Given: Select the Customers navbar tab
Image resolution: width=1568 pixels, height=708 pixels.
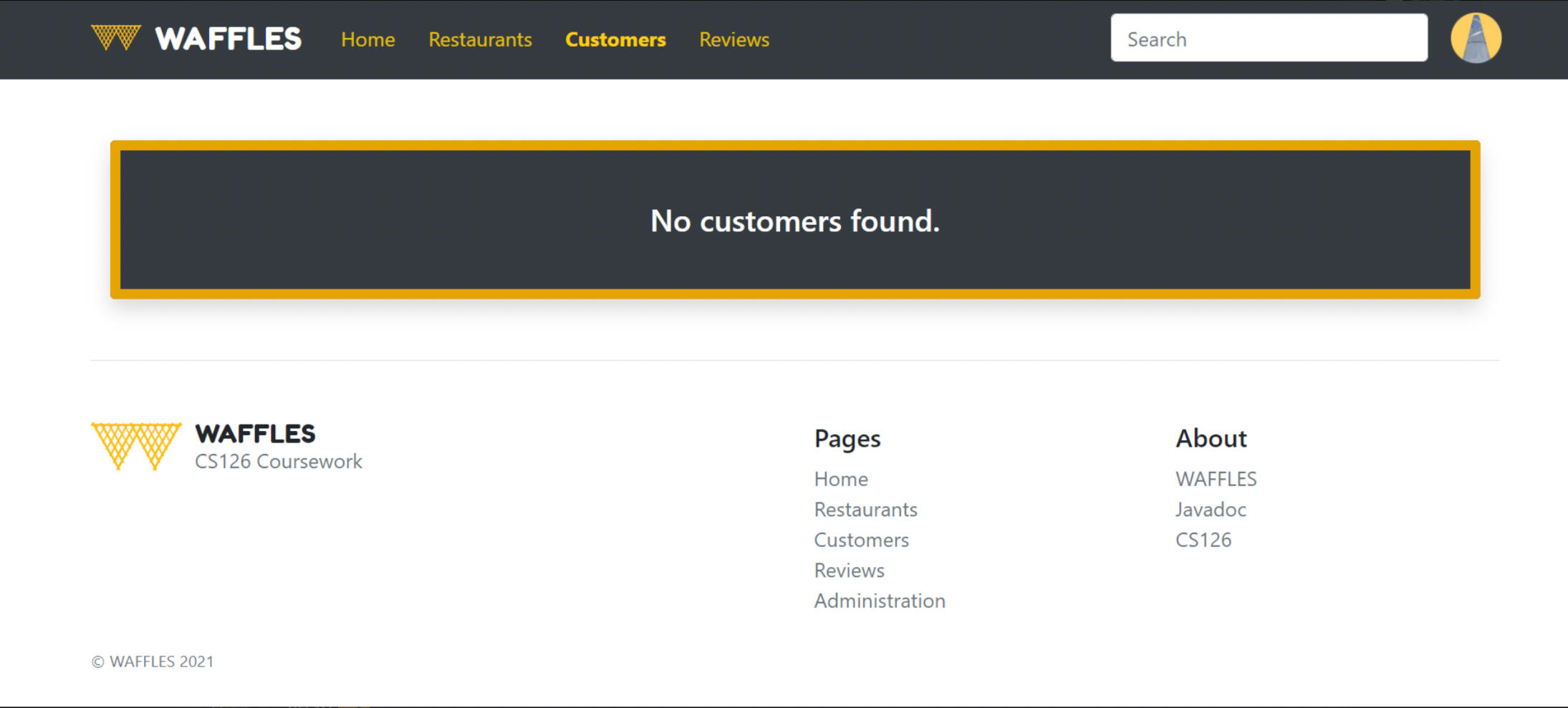Looking at the screenshot, I should [x=615, y=39].
